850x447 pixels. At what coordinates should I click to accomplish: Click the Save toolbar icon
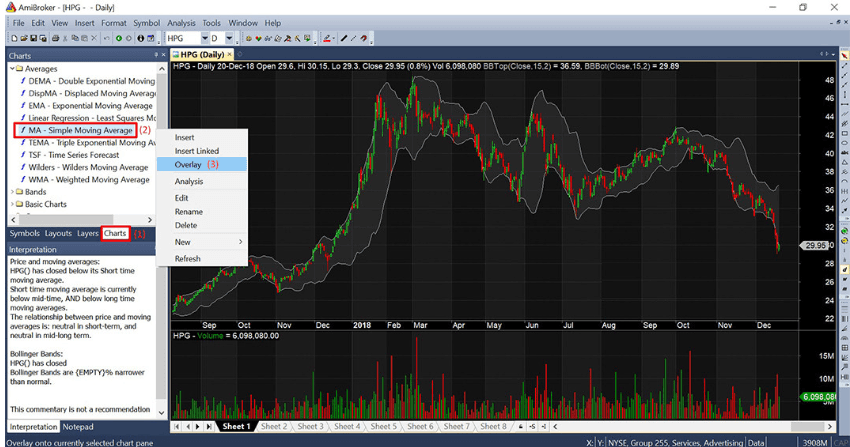pyautogui.click(x=34, y=38)
